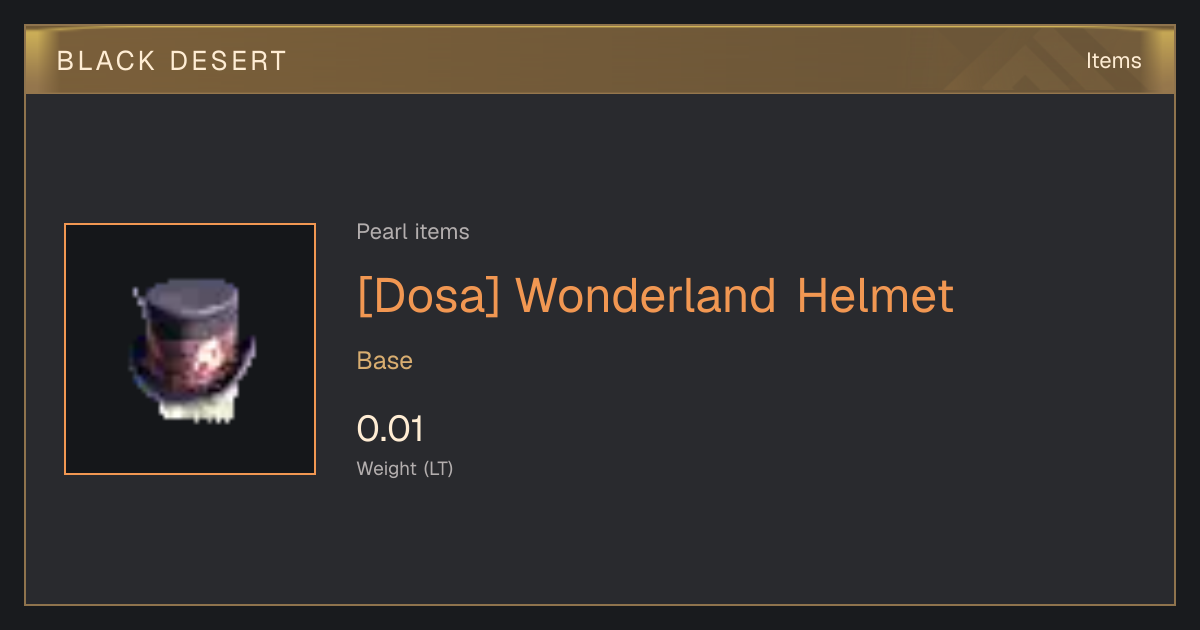The image size is (1200, 630).
Task: Click the word DESERT in the header
Action: 228,61
